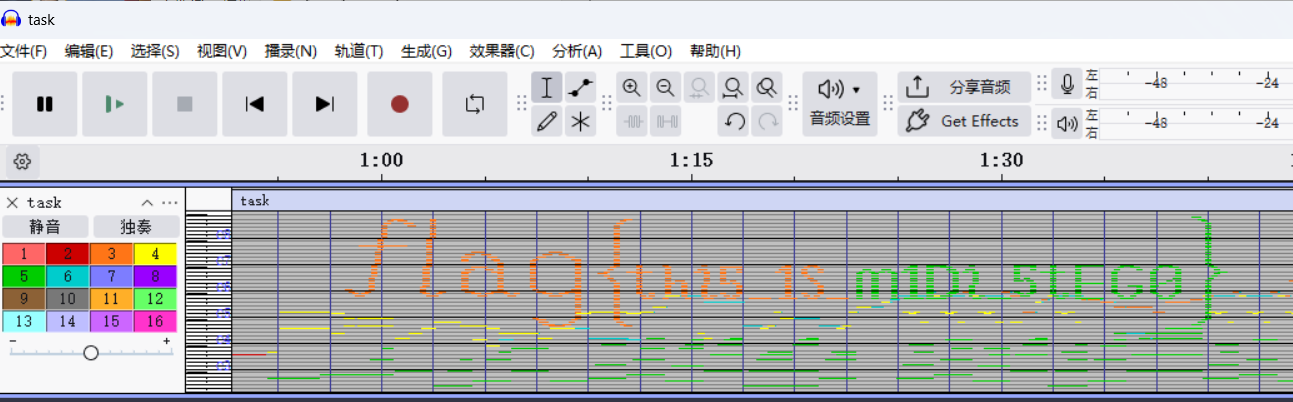
Task: Toggle MIDI channel 1 swatch
Action: (23, 253)
